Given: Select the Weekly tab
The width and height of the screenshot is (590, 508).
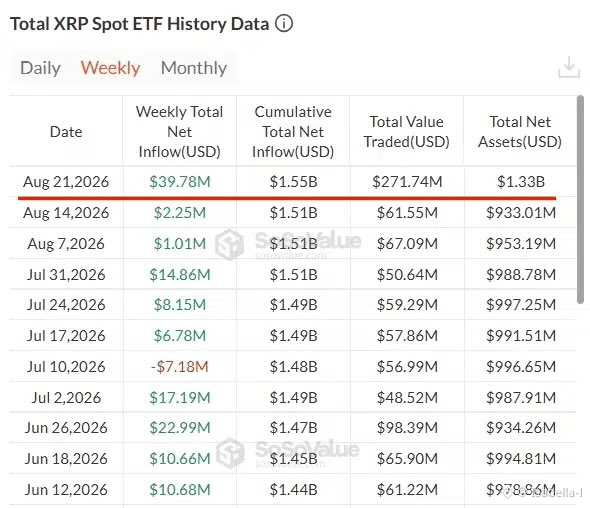Looking at the screenshot, I should point(110,68).
